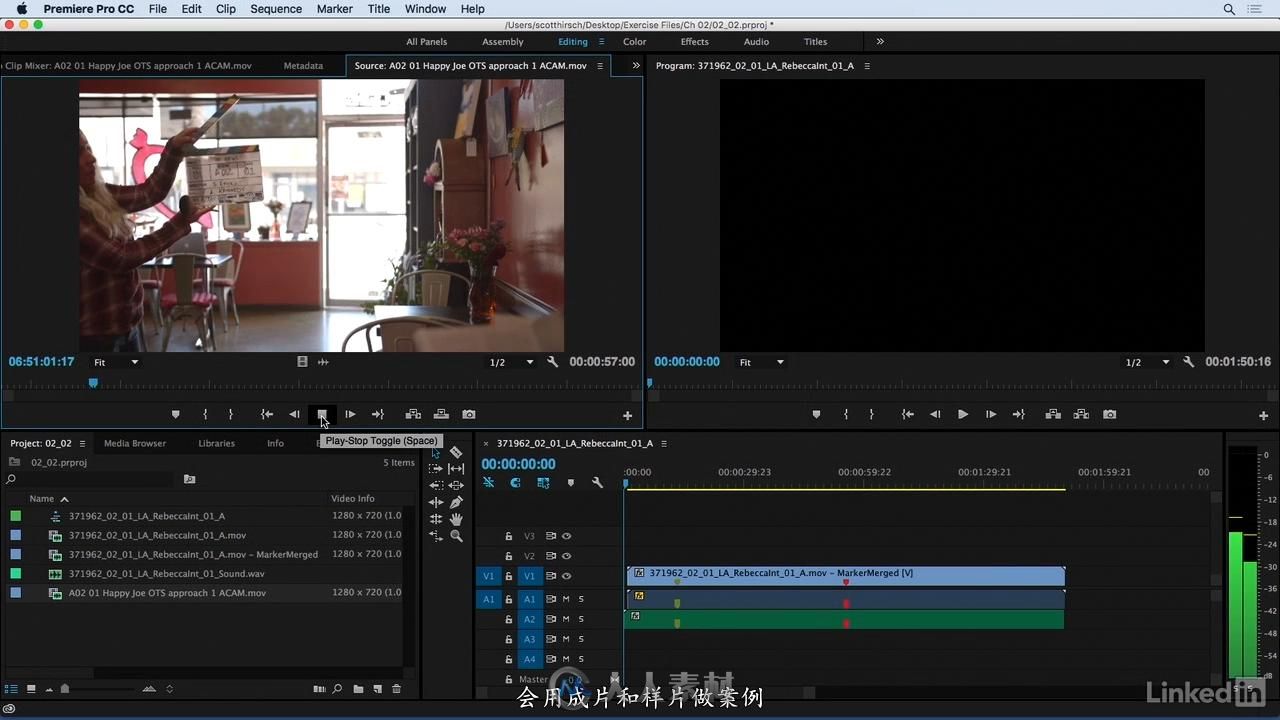The height and width of the screenshot is (720, 1280).
Task: Select the Hand tool
Action: pos(456,519)
